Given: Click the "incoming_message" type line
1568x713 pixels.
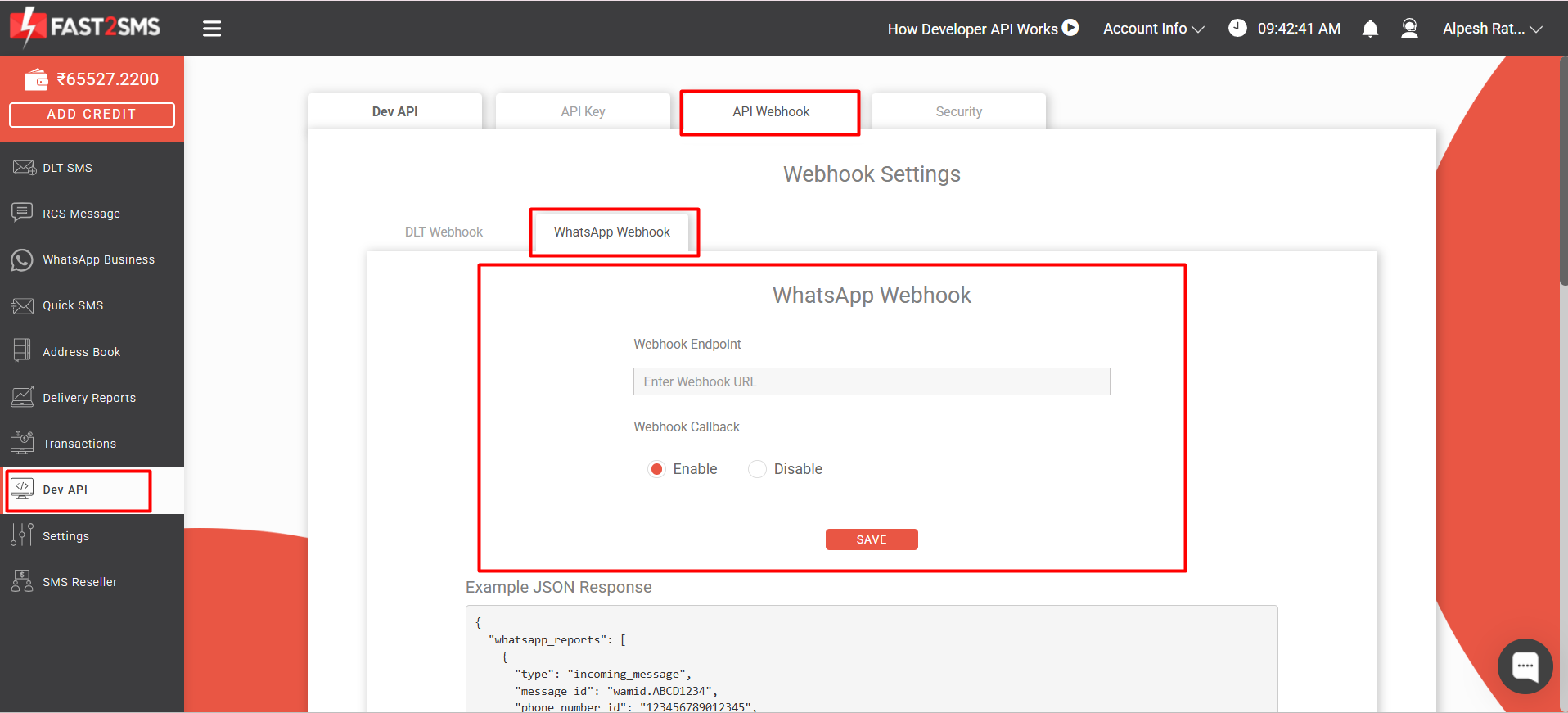Looking at the screenshot, I should pos(603,675).
